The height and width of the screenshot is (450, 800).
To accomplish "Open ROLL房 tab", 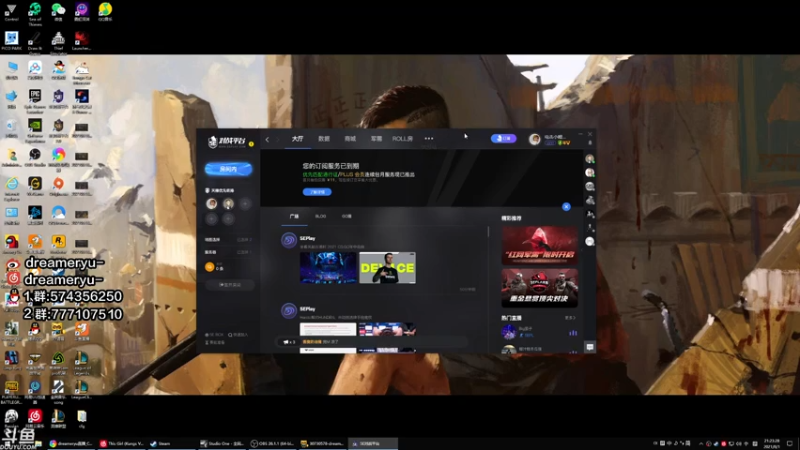I will [x=403, y=139].
